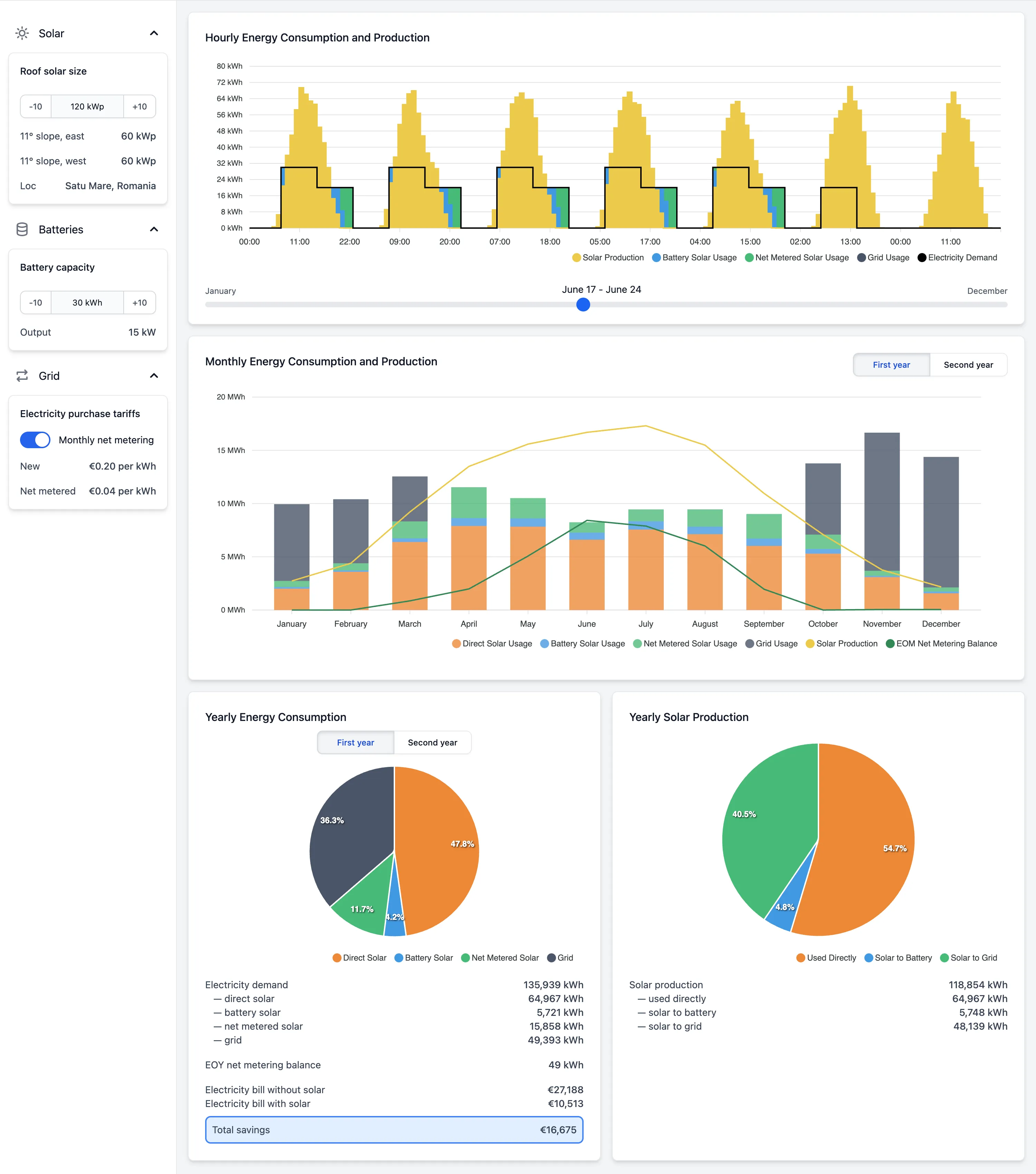The image size is (1036, 1174).
Task: Collapse the Grid section chevron
Action: (154, 376)
